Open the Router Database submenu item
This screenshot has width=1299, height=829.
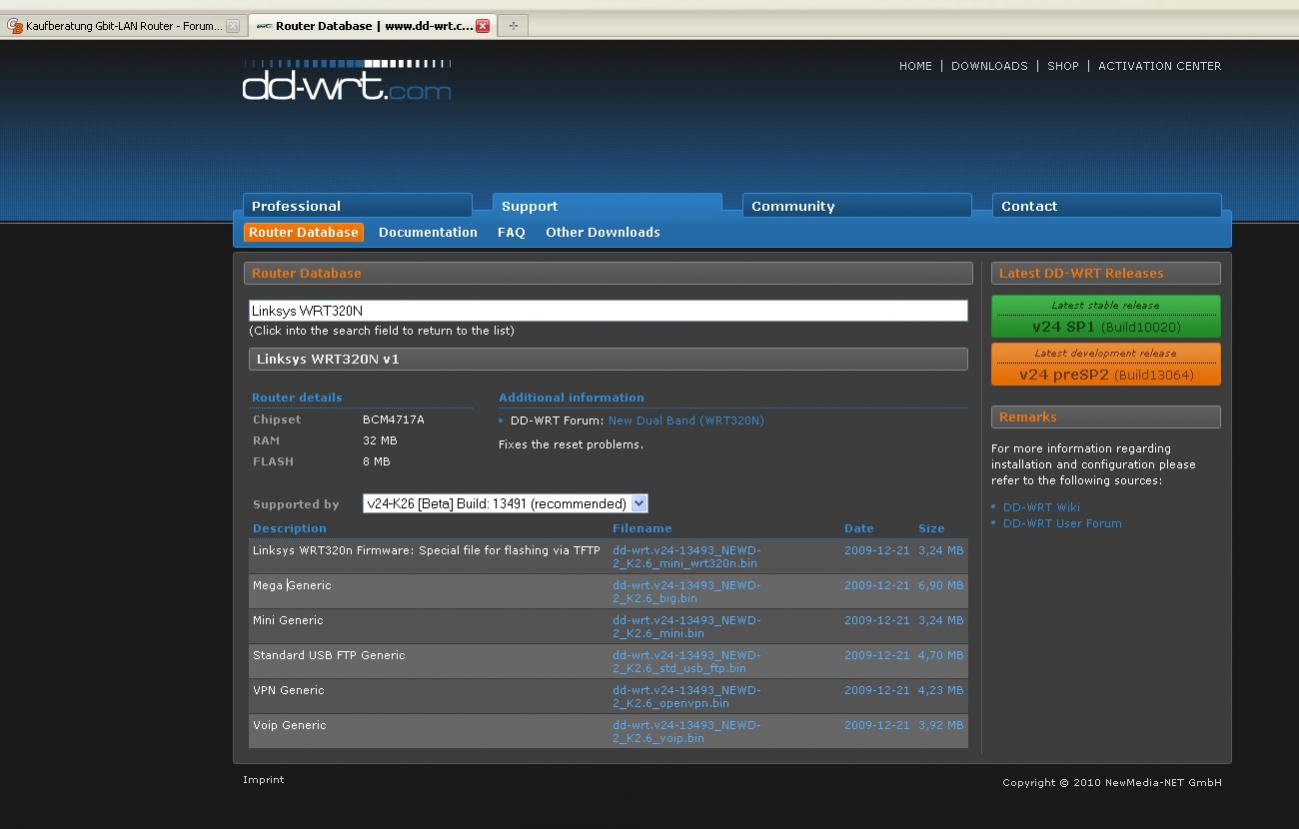coord(303,232)
